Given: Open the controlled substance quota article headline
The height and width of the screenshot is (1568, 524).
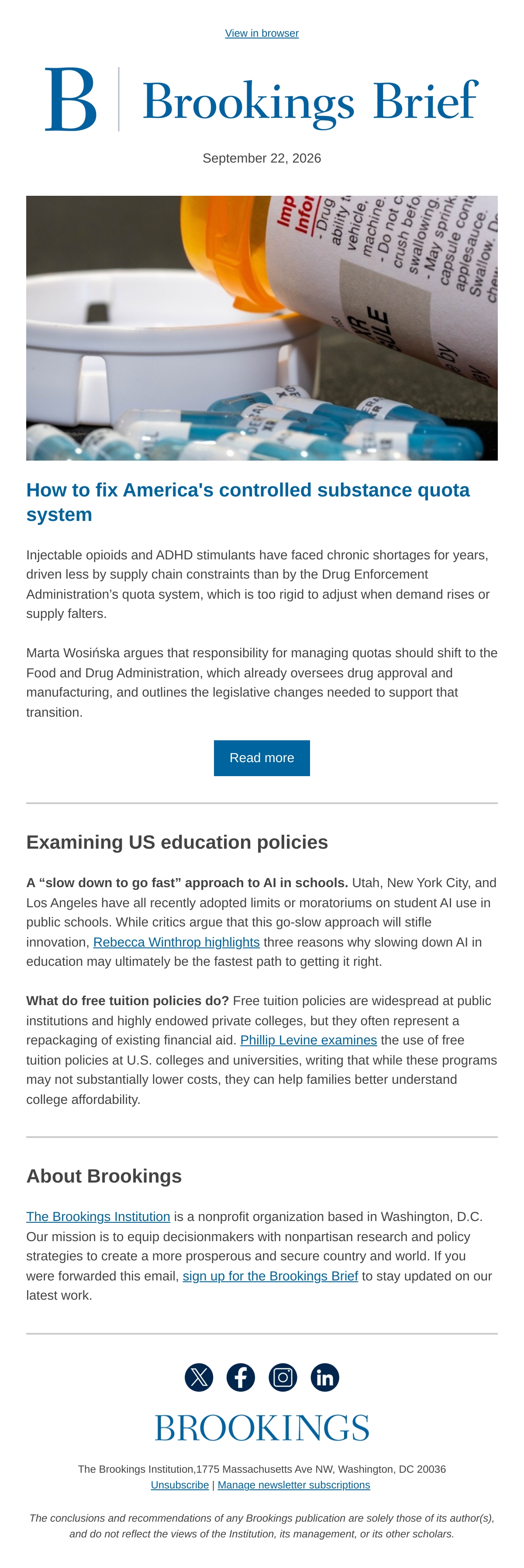Looking at the screenshot, I should pos(248,502).
